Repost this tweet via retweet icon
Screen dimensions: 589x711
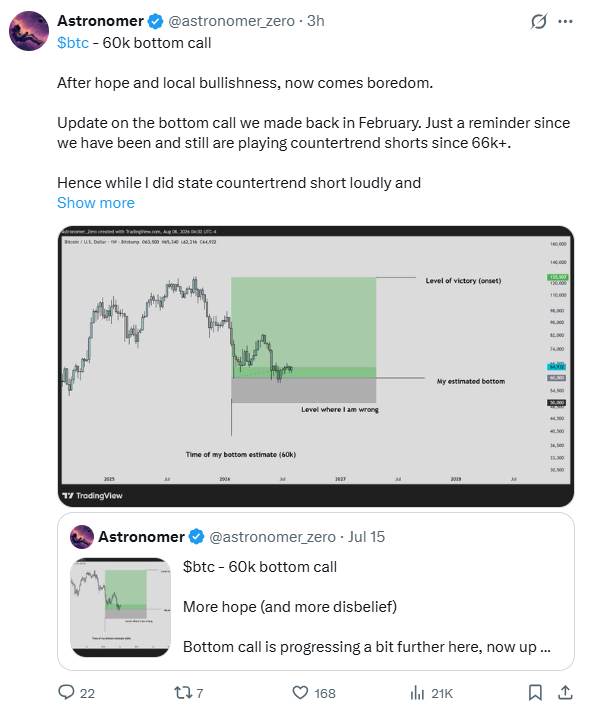pos(182,692)
